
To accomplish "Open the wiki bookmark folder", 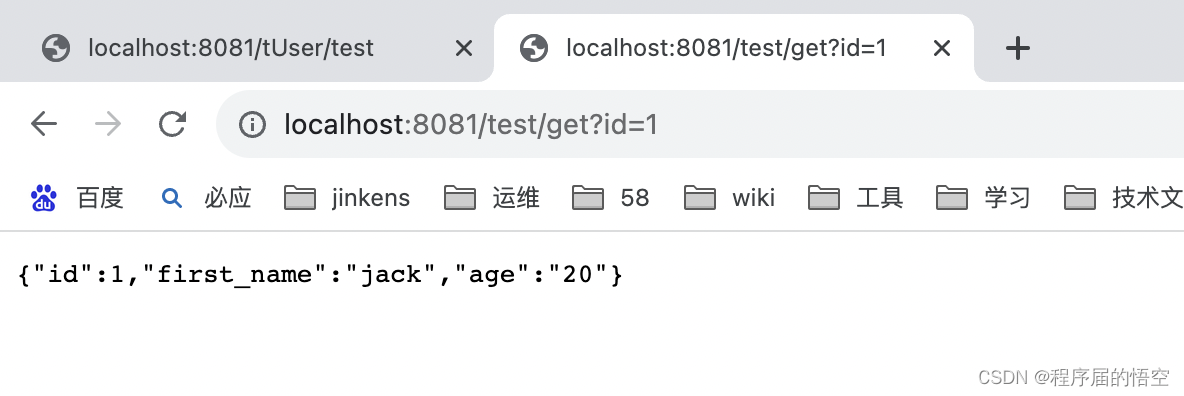I will [x=729, y=198].
